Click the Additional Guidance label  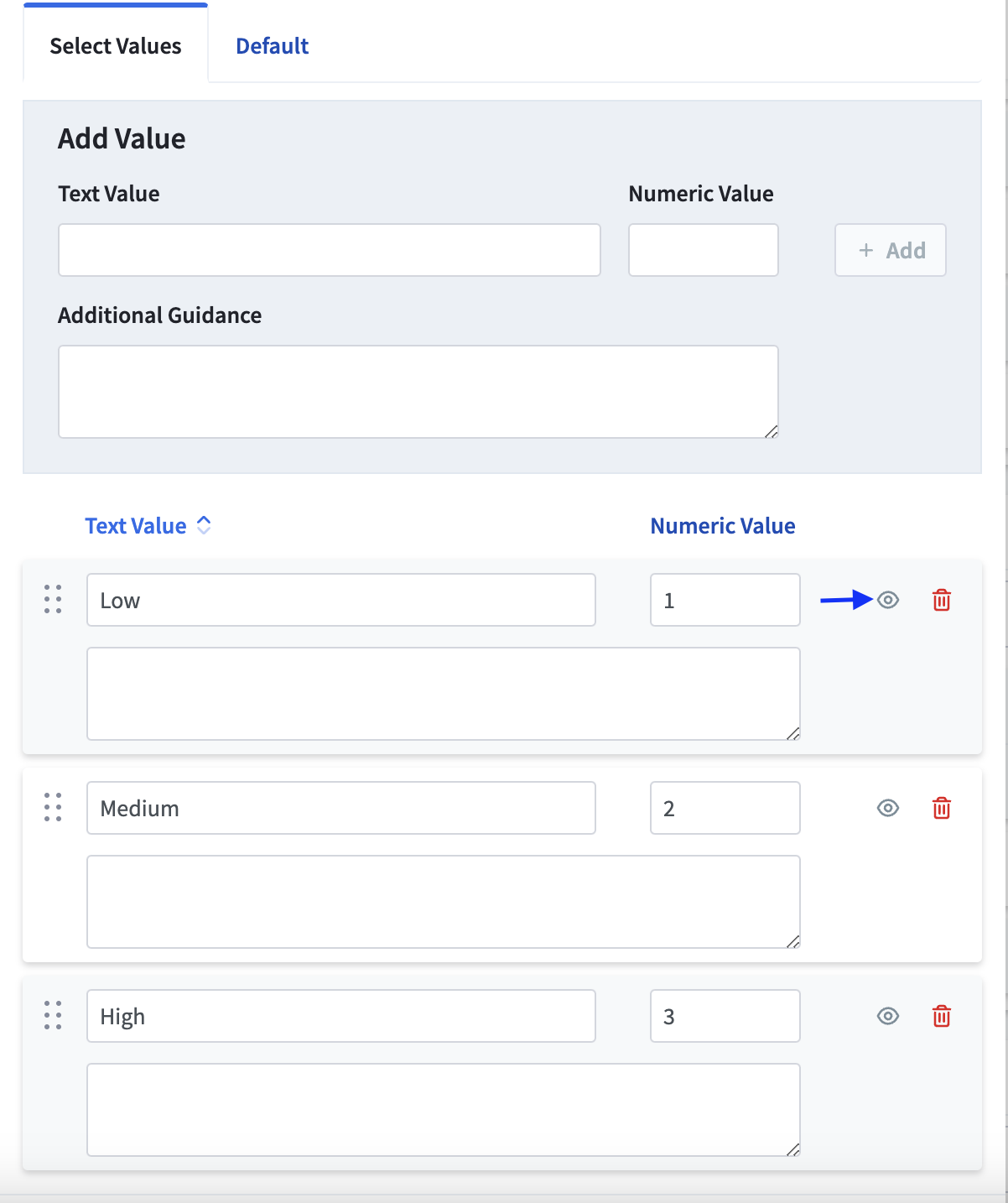pyautogui.click(x=160, y=315)
